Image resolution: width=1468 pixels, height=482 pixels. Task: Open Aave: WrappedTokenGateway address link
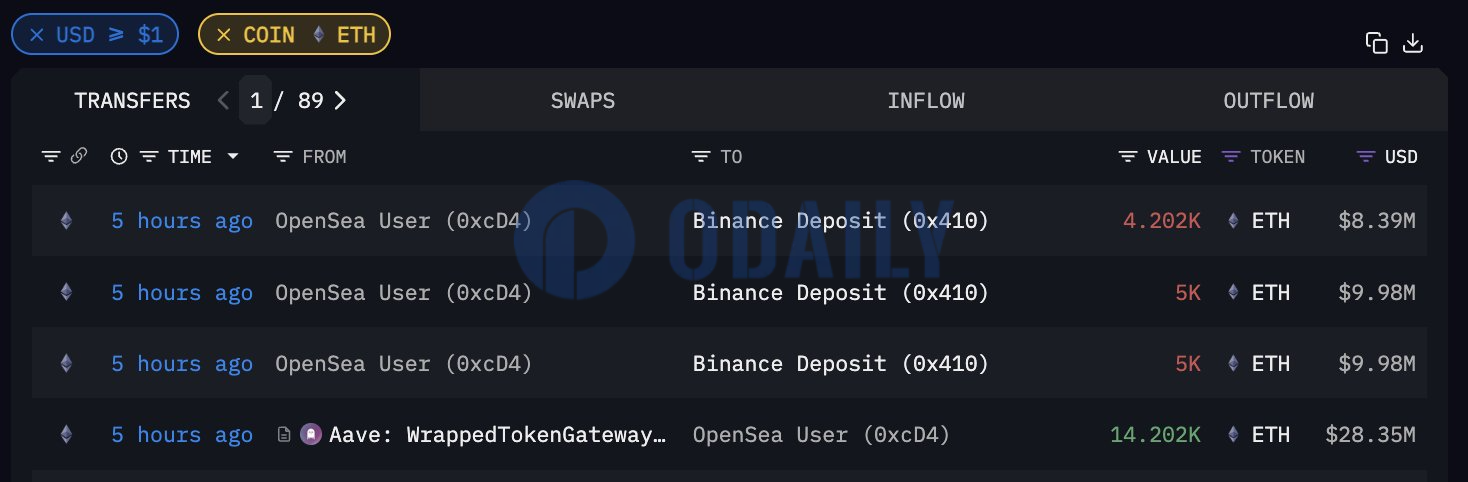tap(496, 435)
